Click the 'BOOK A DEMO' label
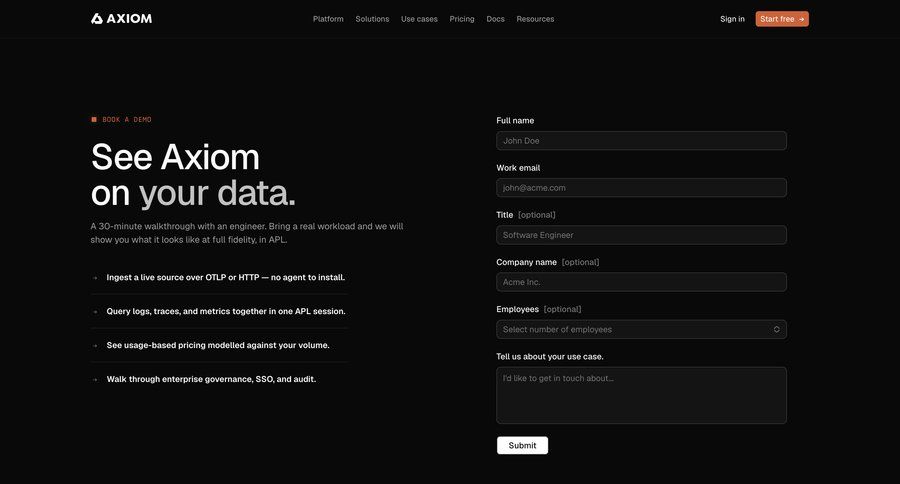The image size is (900, 484). [x=127, y=119]
